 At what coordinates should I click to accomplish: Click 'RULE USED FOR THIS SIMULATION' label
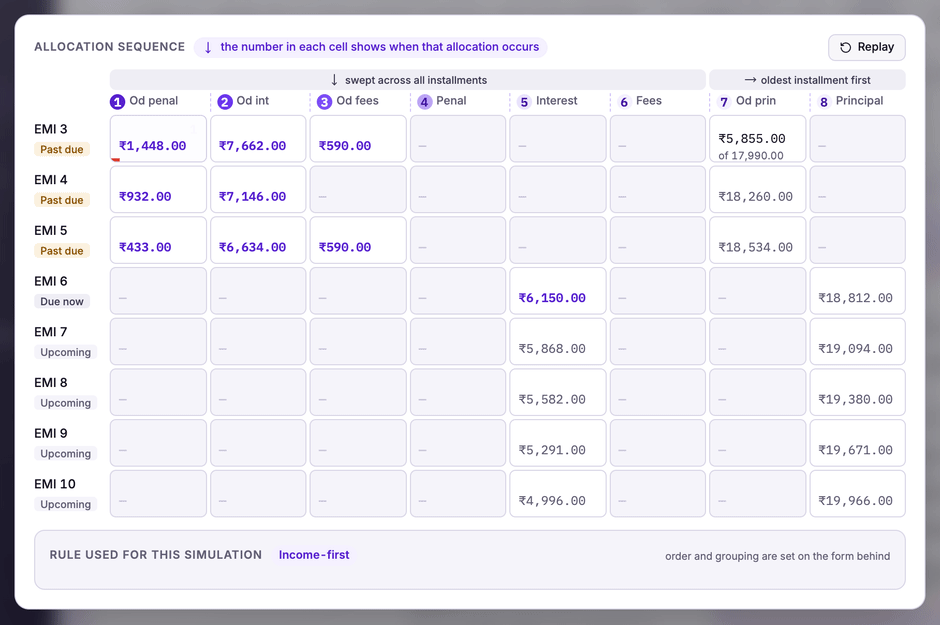point(156,555)
